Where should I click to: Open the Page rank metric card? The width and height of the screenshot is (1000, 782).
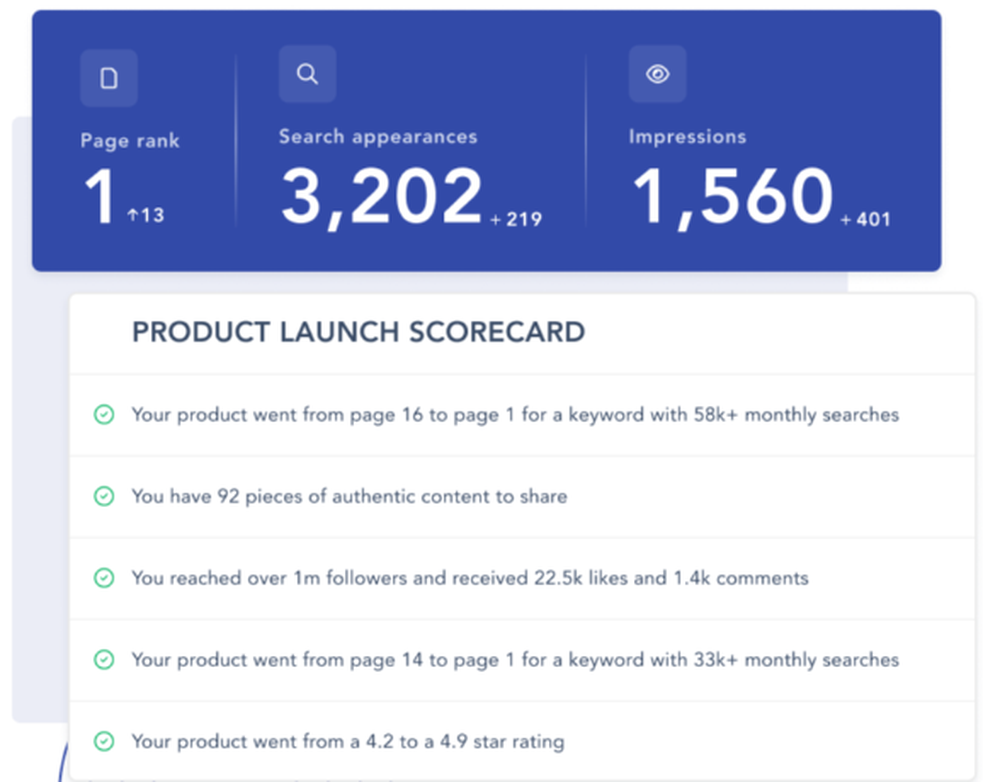tap(130, 140)
